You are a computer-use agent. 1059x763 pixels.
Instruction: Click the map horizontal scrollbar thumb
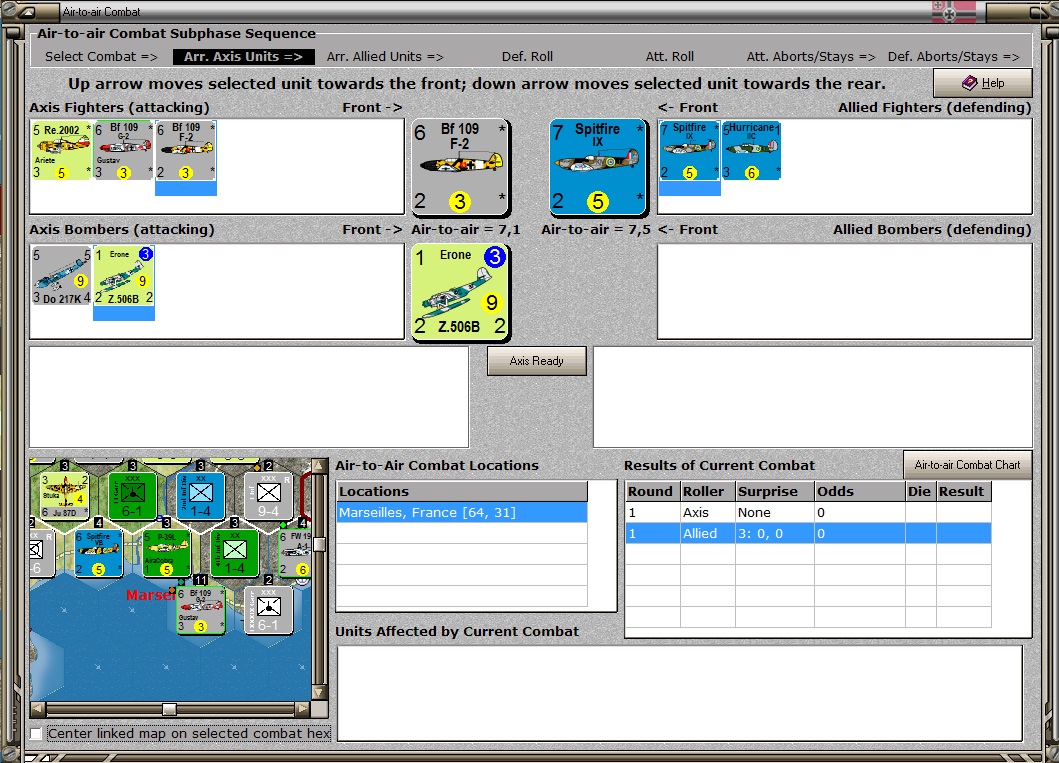click(170, 709)
